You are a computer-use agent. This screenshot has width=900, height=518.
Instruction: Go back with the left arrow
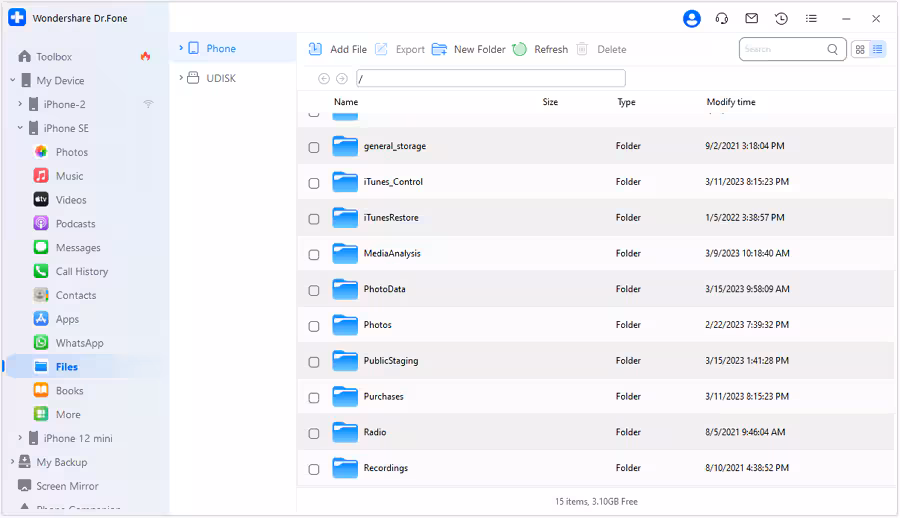324,79
